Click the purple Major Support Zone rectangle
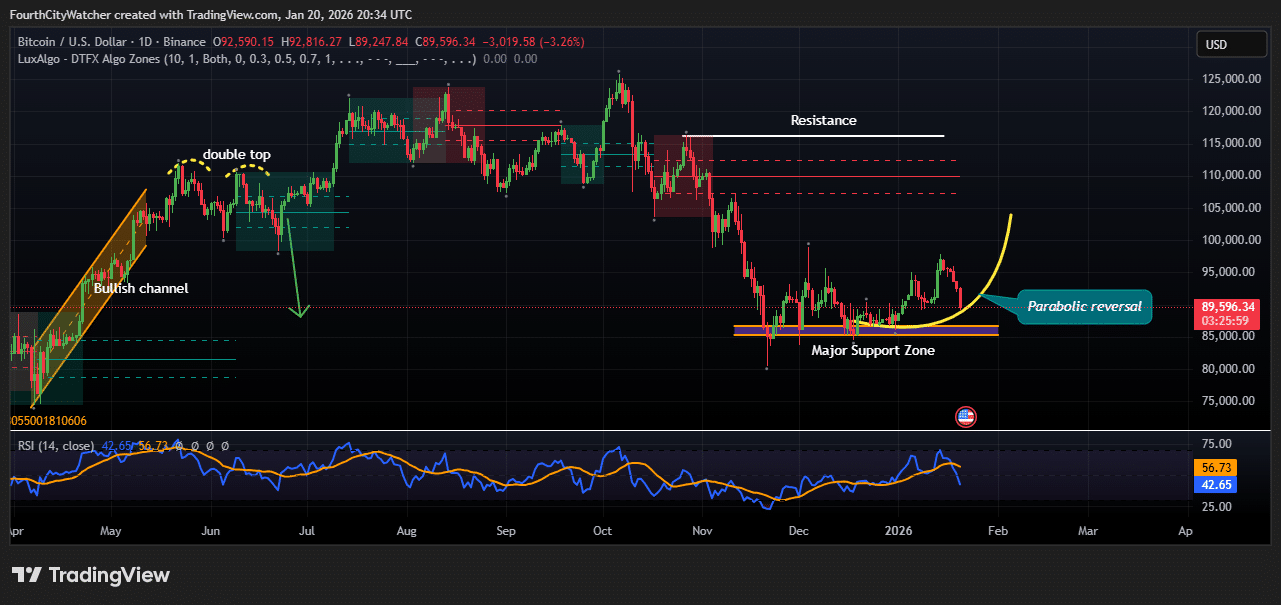 865,330
